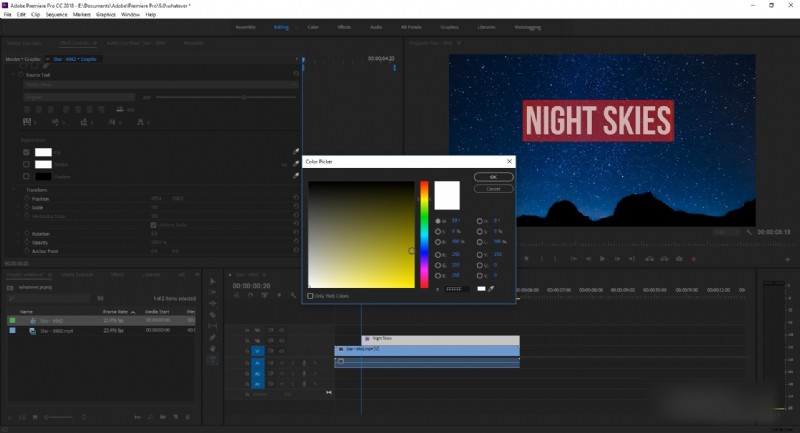This screenshot has height=433, width=800.
Task: Switch to the Audio workspace tab
Action: pyautogui.click(x=376, y=27)
